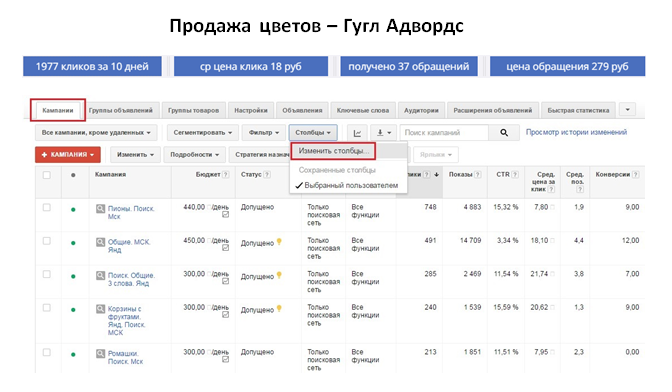Click help question mark next to CTR
The width and height of the screenshot is (672, 392).
[x=515, y=175]
